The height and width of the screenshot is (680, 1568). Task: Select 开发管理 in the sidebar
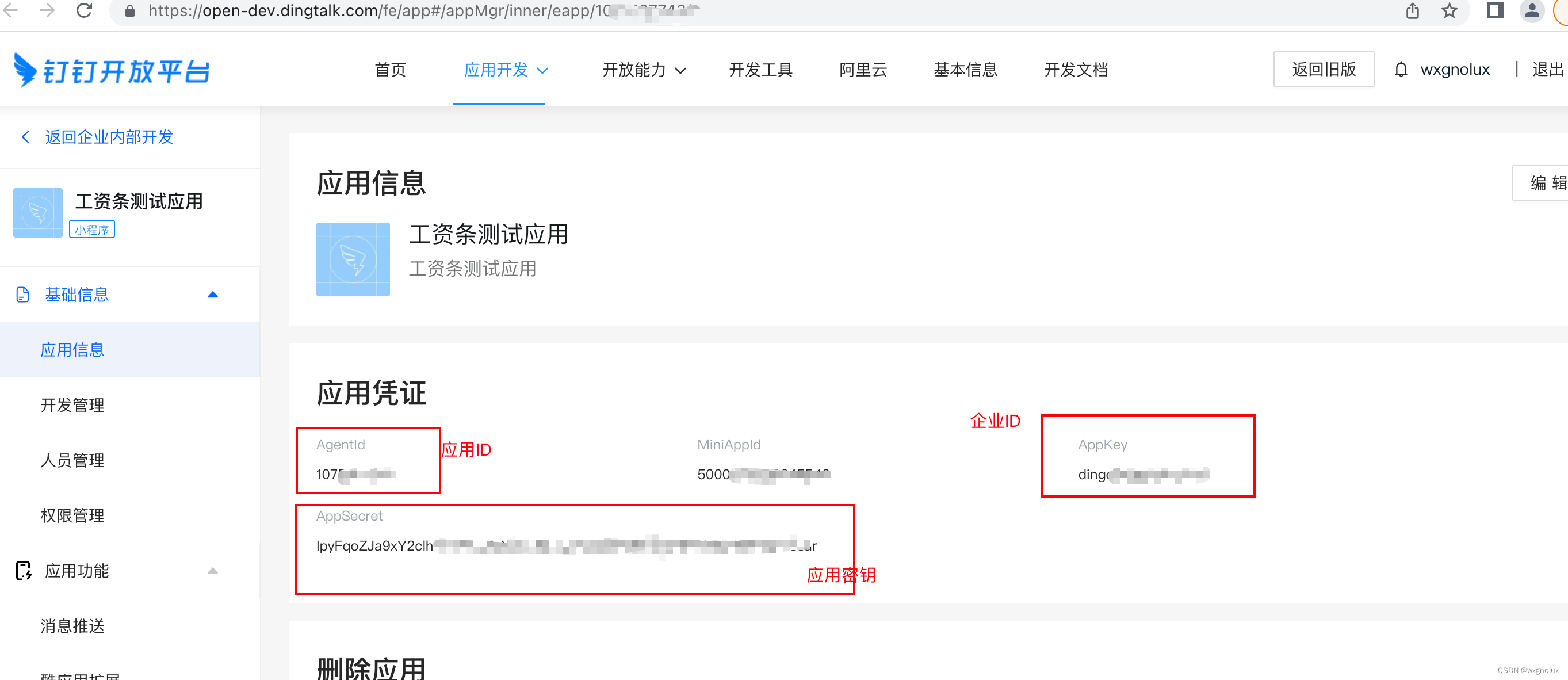(72, 405)
